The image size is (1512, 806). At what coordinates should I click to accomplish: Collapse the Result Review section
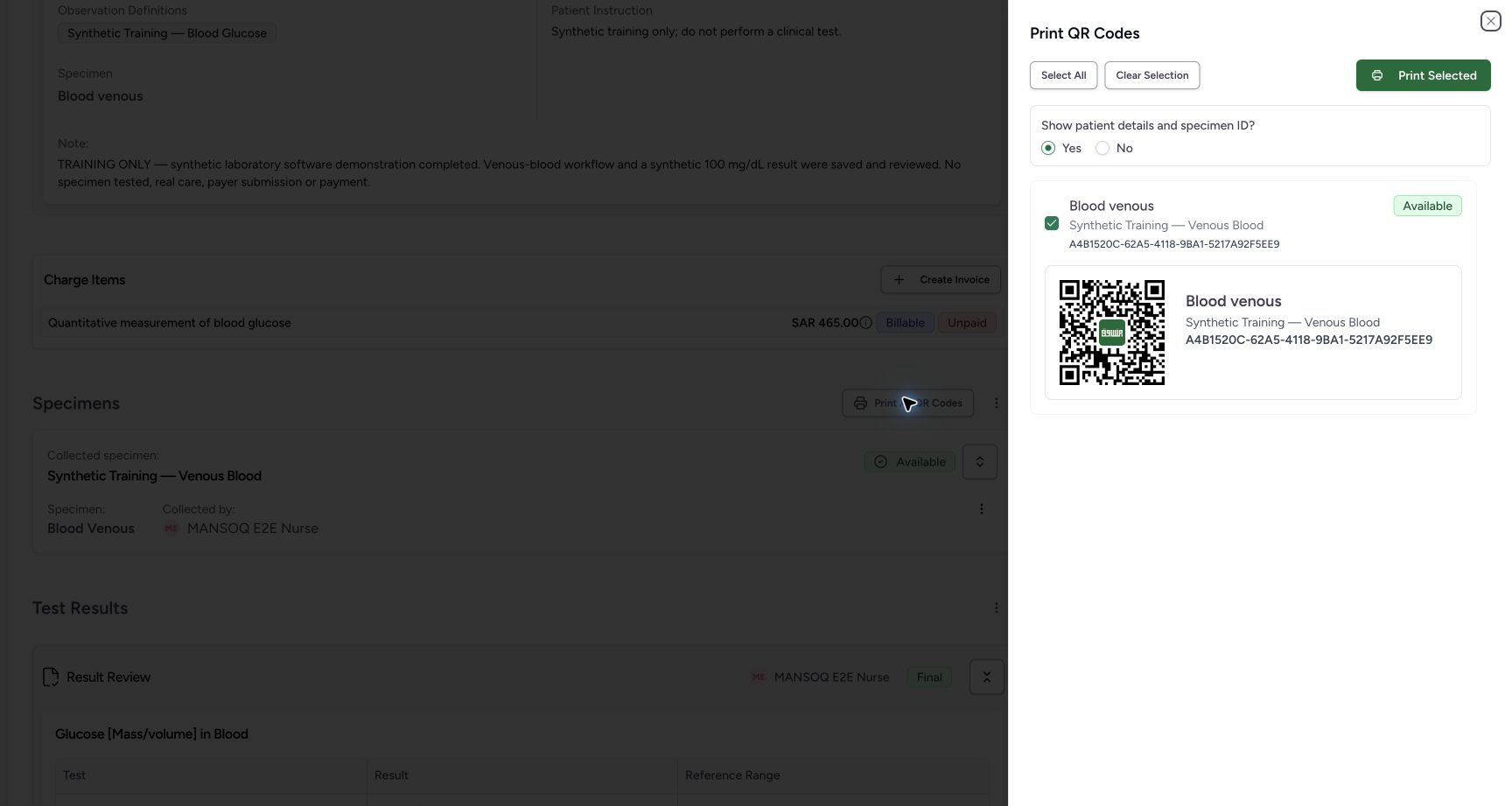click(x=986, y=677)
